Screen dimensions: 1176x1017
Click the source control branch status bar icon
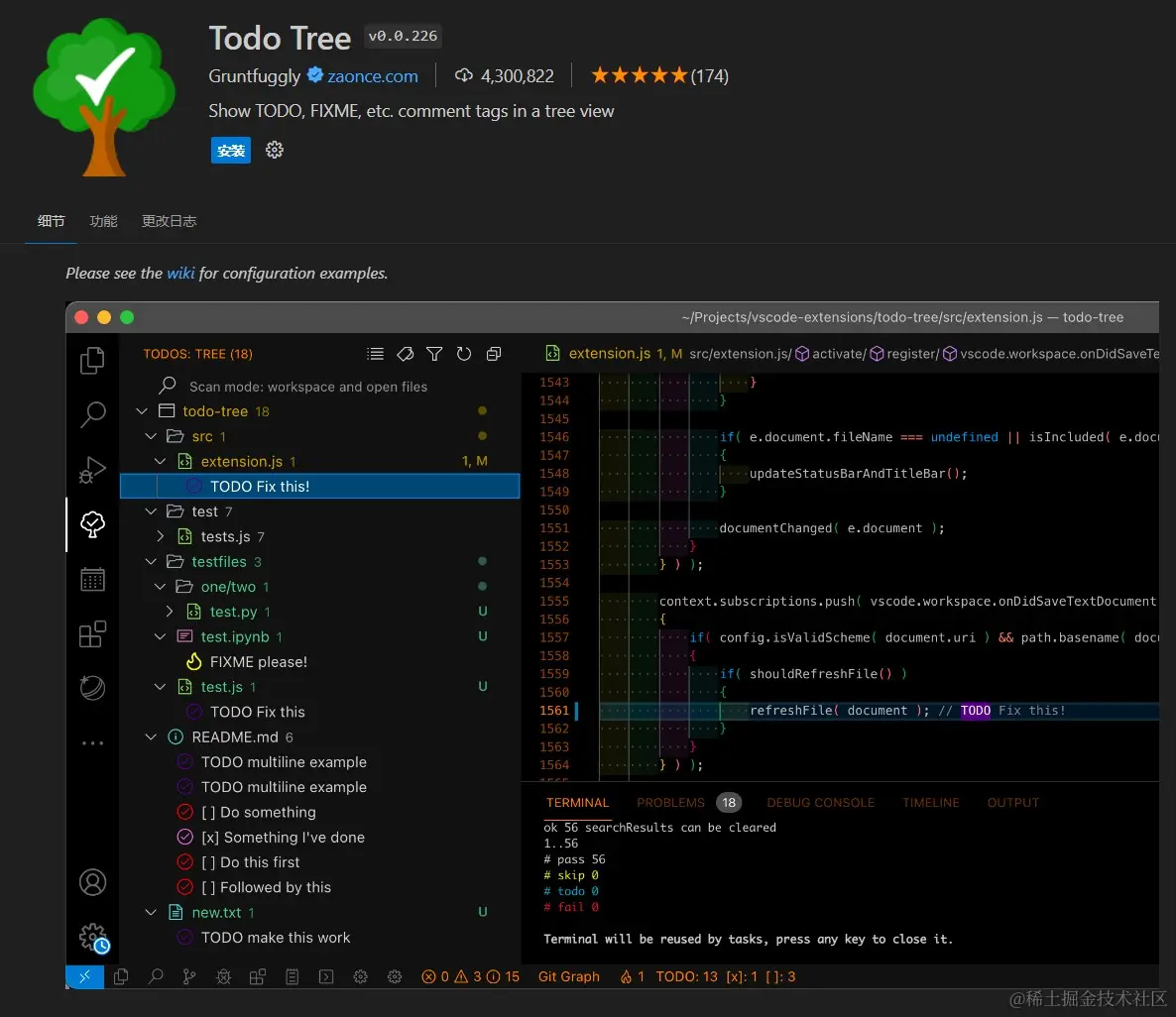(189, 976)
